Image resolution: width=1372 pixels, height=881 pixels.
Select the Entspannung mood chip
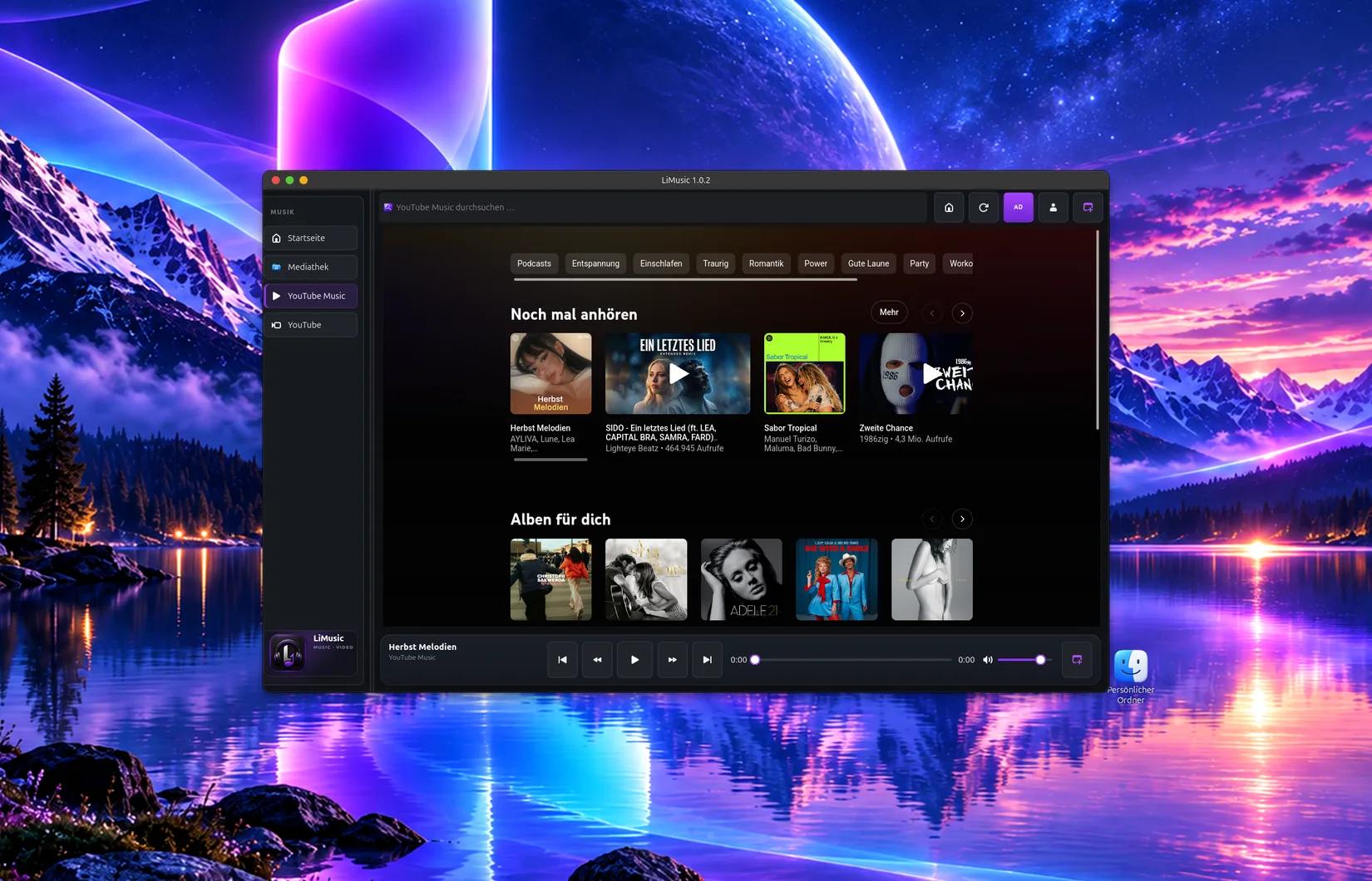[x=595, y=263]
